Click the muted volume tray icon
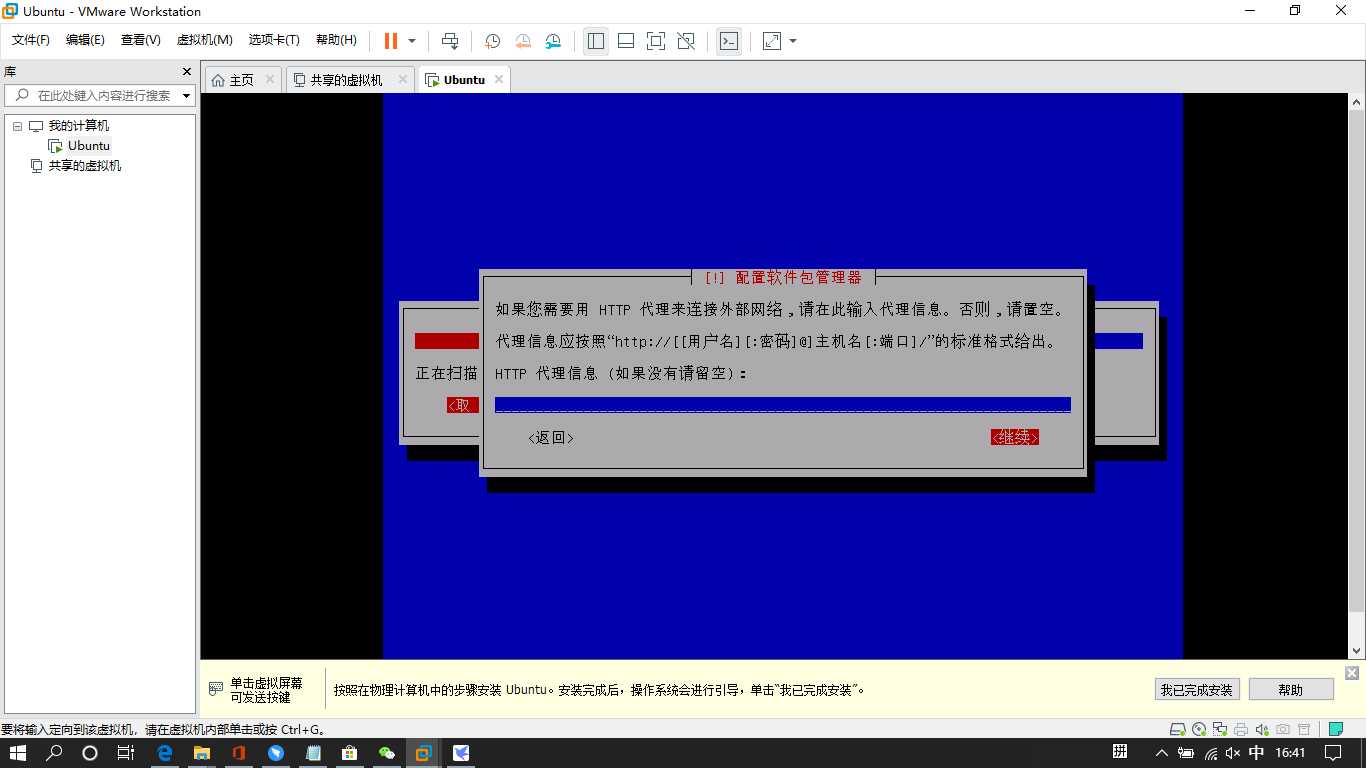 point(1233,753)
